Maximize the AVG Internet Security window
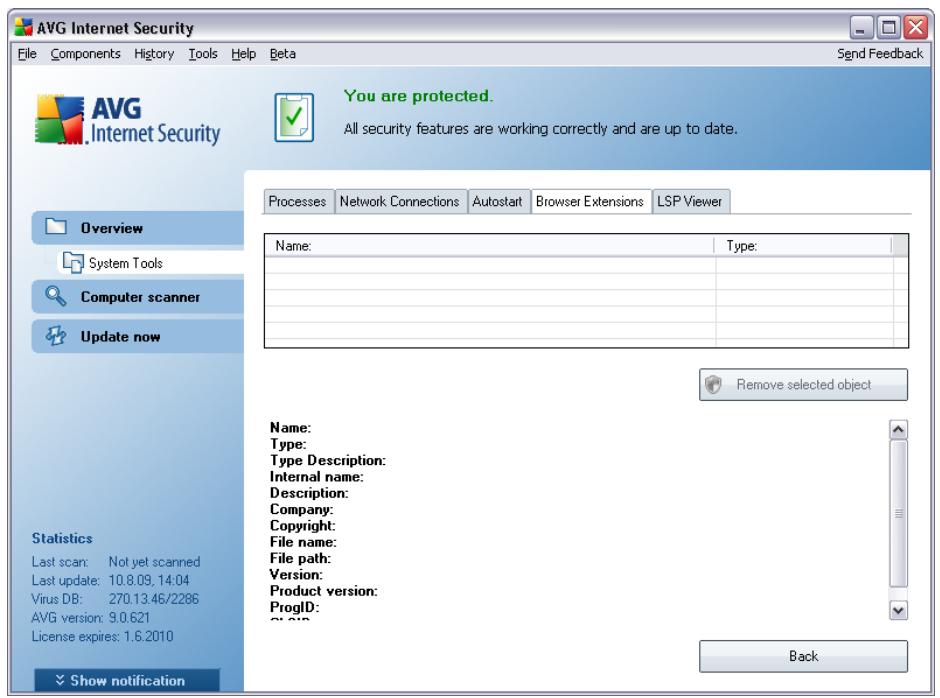 point(888,27)
